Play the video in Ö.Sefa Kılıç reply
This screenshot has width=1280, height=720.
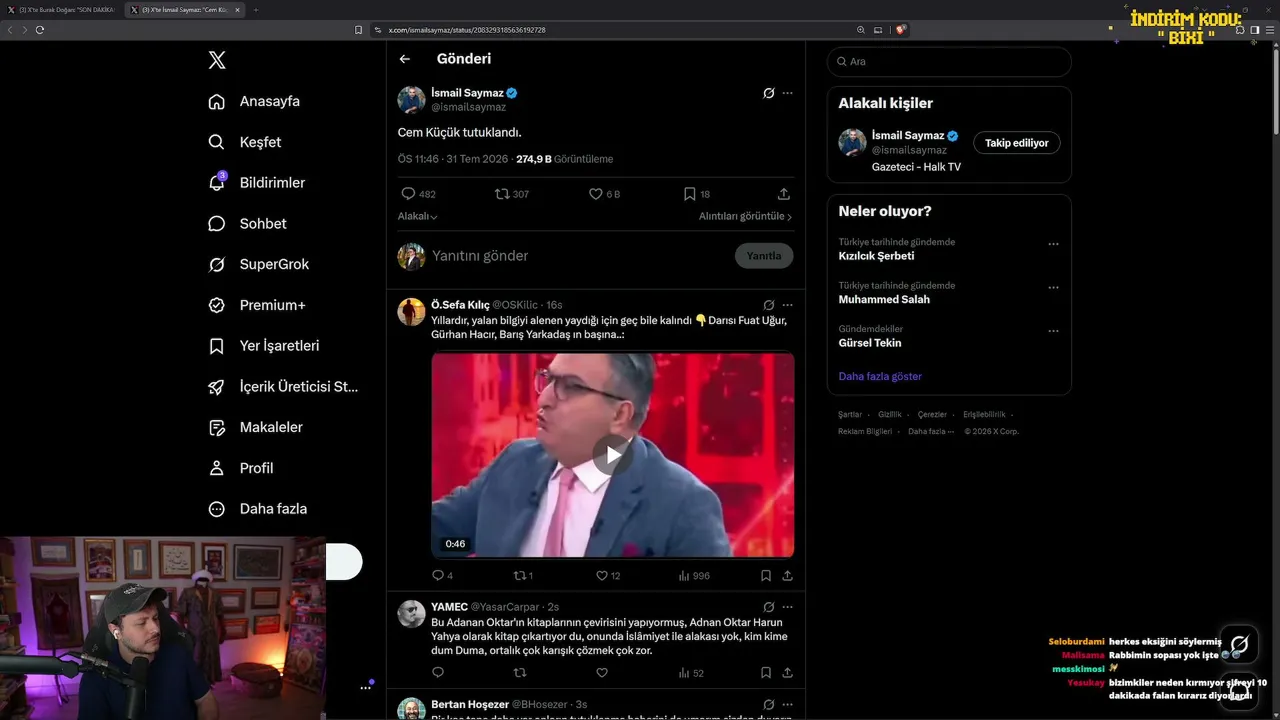613,455
